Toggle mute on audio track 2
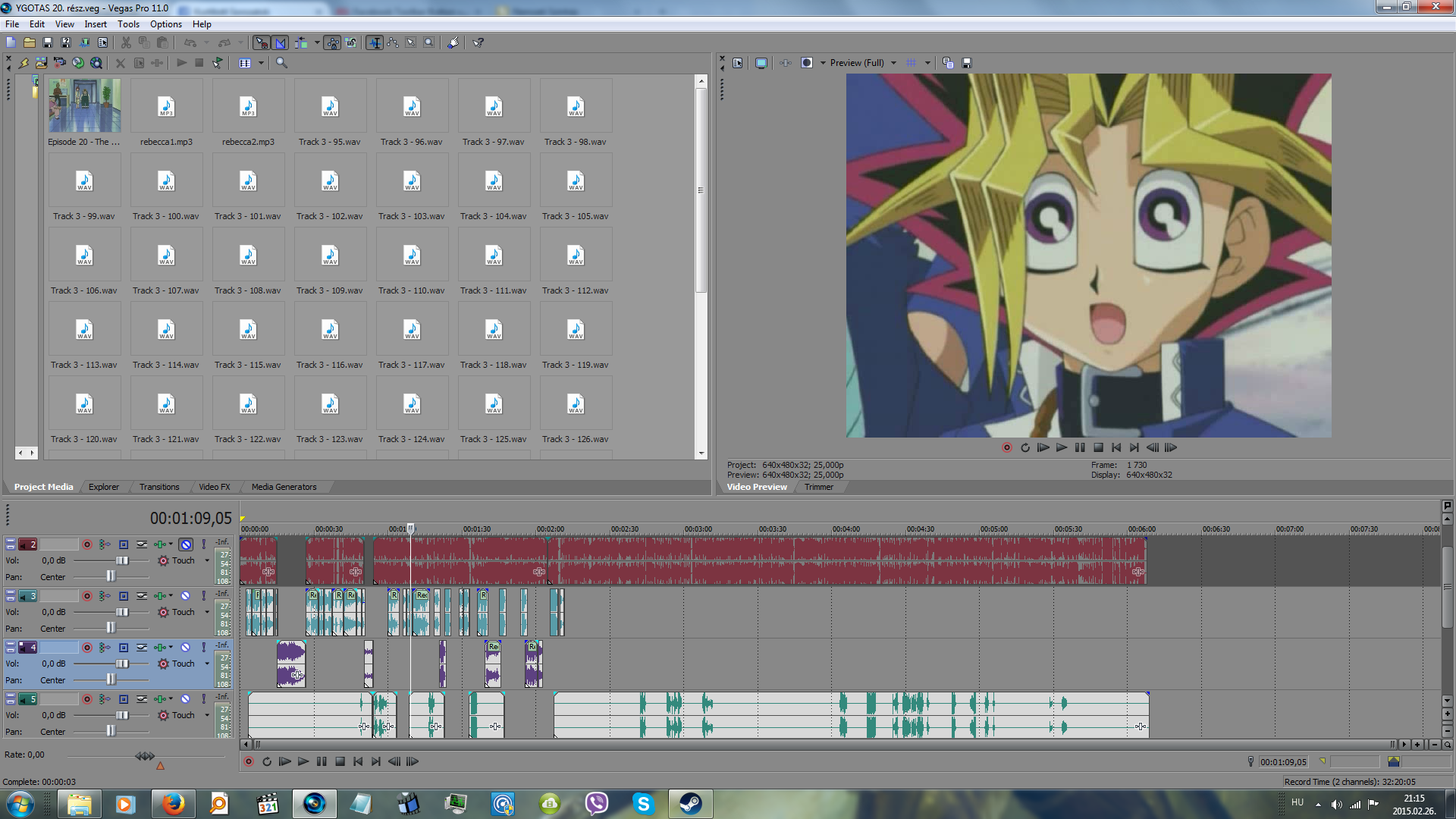The width and height of the screenshot is (1456, 819). pos(186,544)
